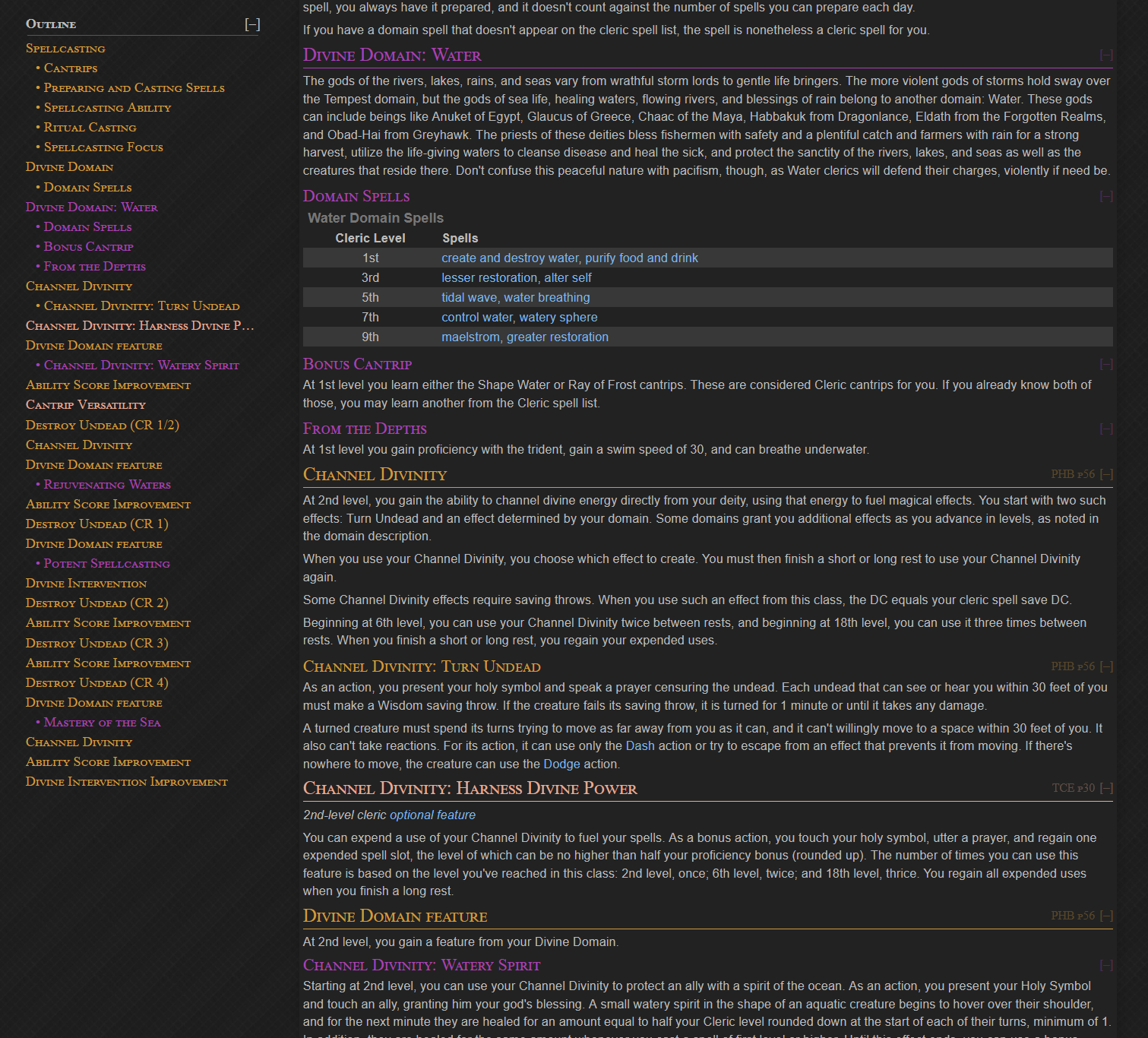Collapse Channel Divinity: Turn Undead section

pyautogui.click(x=1106, y=666)
